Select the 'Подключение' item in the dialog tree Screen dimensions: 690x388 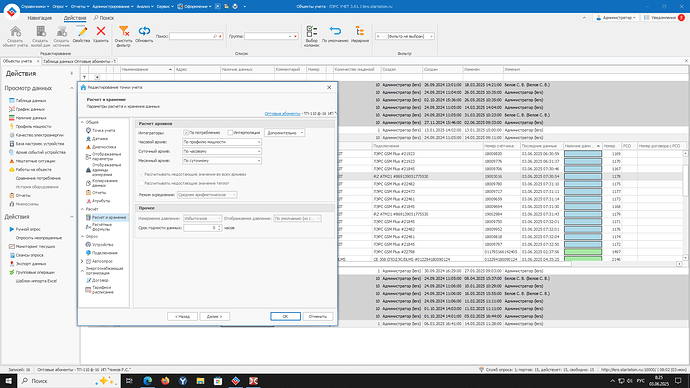point(104,253)
